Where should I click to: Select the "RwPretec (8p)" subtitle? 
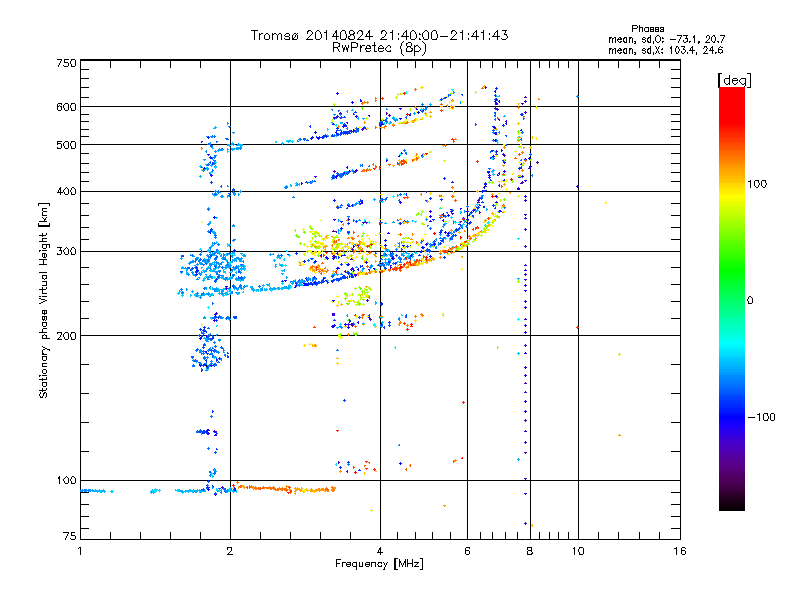pos(379,48)
